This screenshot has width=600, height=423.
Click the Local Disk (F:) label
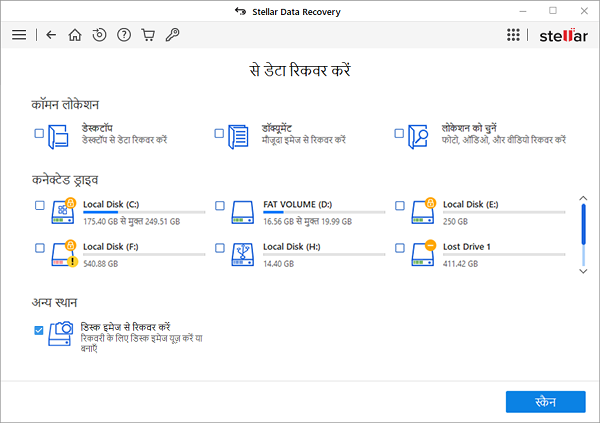[x=111, y=247]
